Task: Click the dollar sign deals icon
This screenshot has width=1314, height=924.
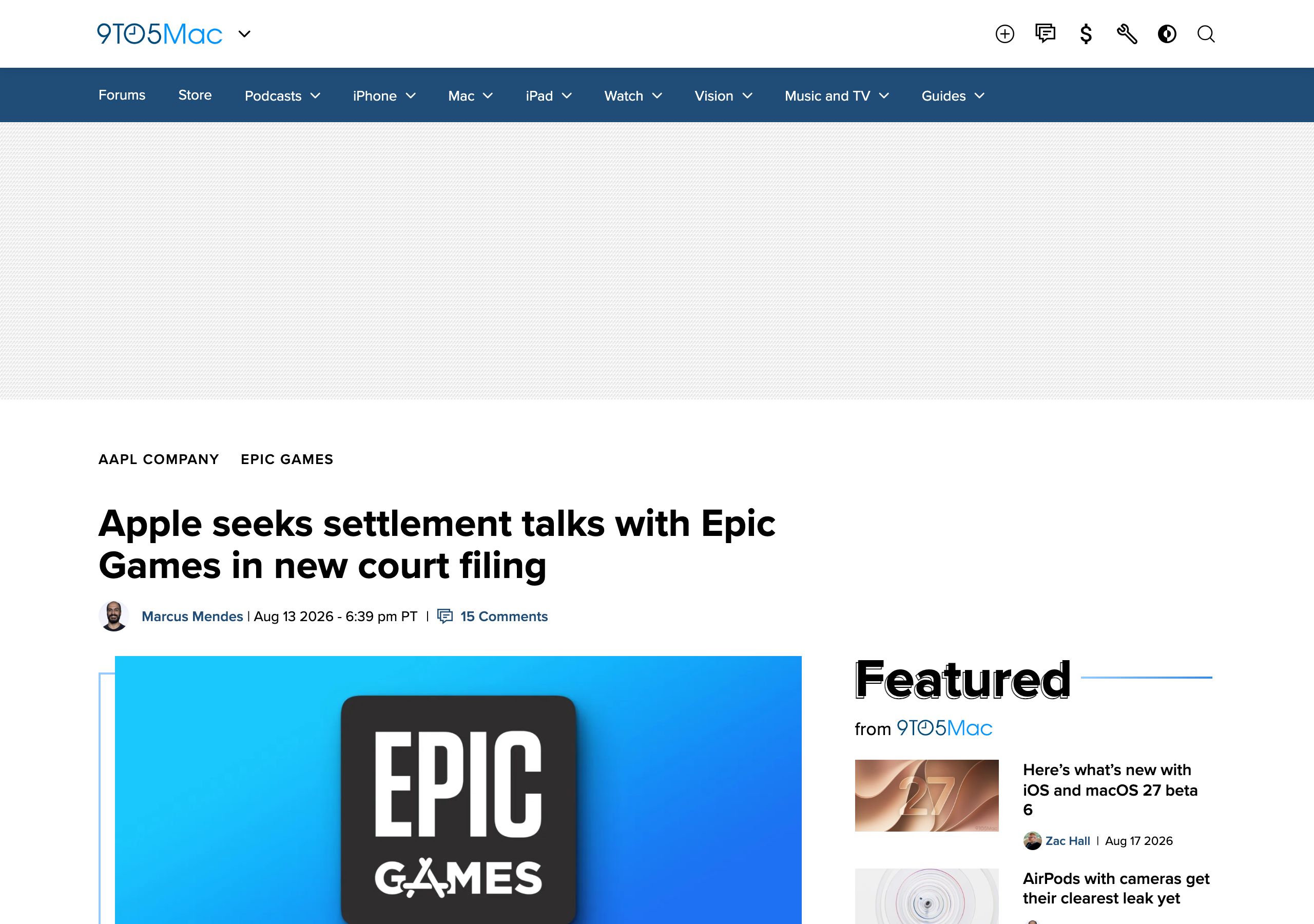Action: coord(1086,34)
